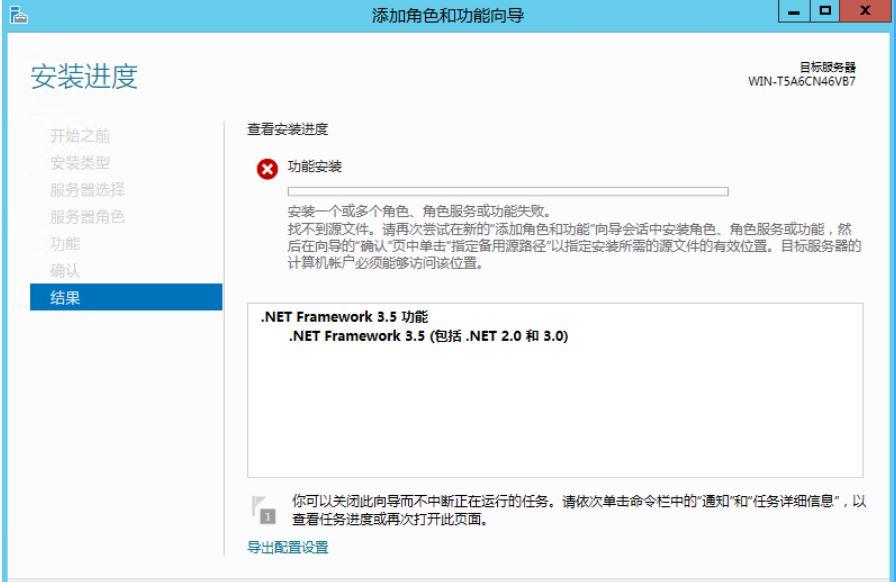Minimize the 添加角色和功能向导 window
Image resolution: width=896 pixels, height=582 pixels.
794,11
